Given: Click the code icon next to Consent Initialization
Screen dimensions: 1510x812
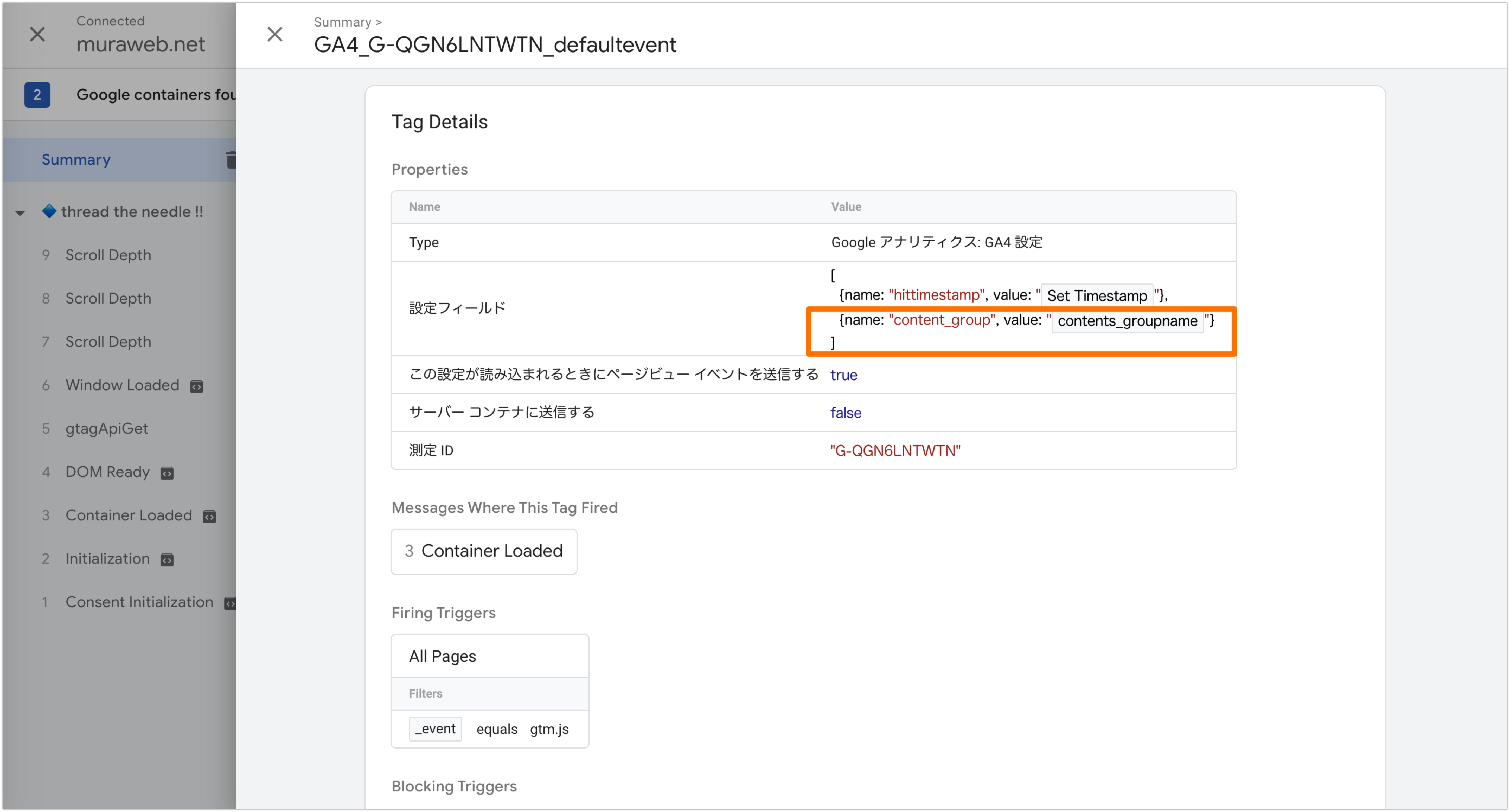Looking at the screenshot, I should (230, 603).
